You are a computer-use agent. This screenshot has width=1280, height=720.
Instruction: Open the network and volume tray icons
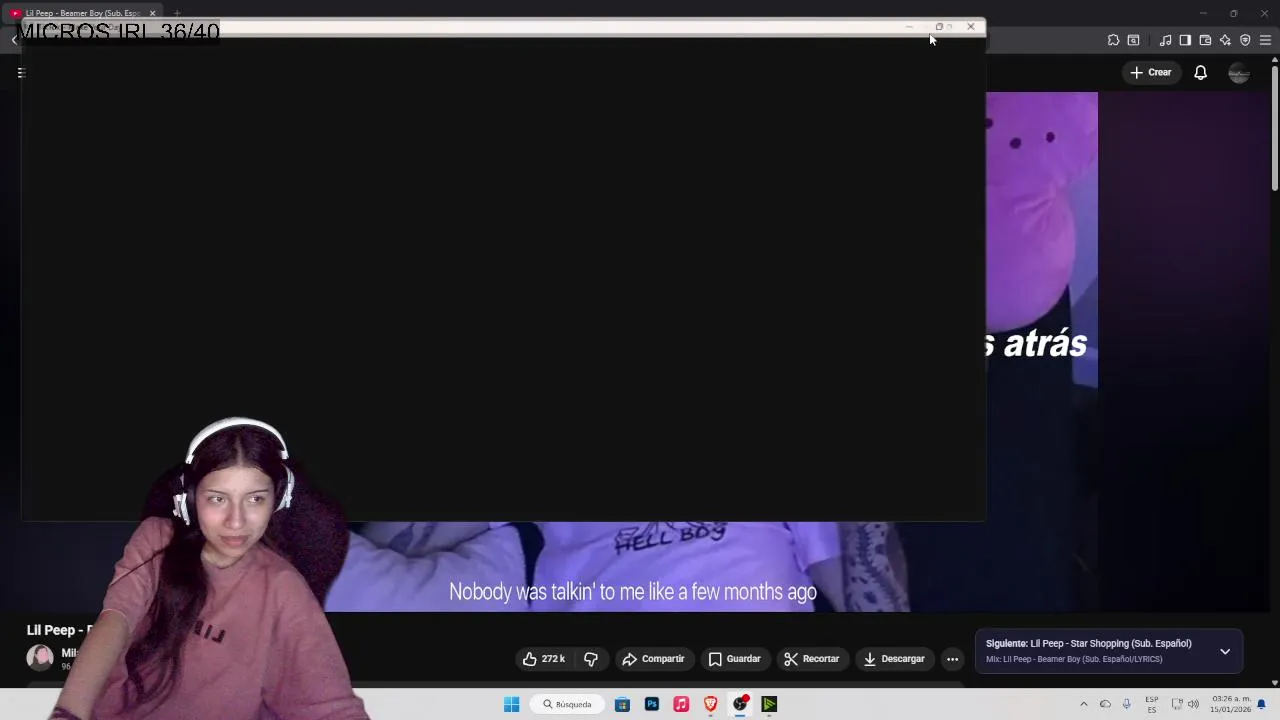pyautogui.click(x=1185, y=704)
